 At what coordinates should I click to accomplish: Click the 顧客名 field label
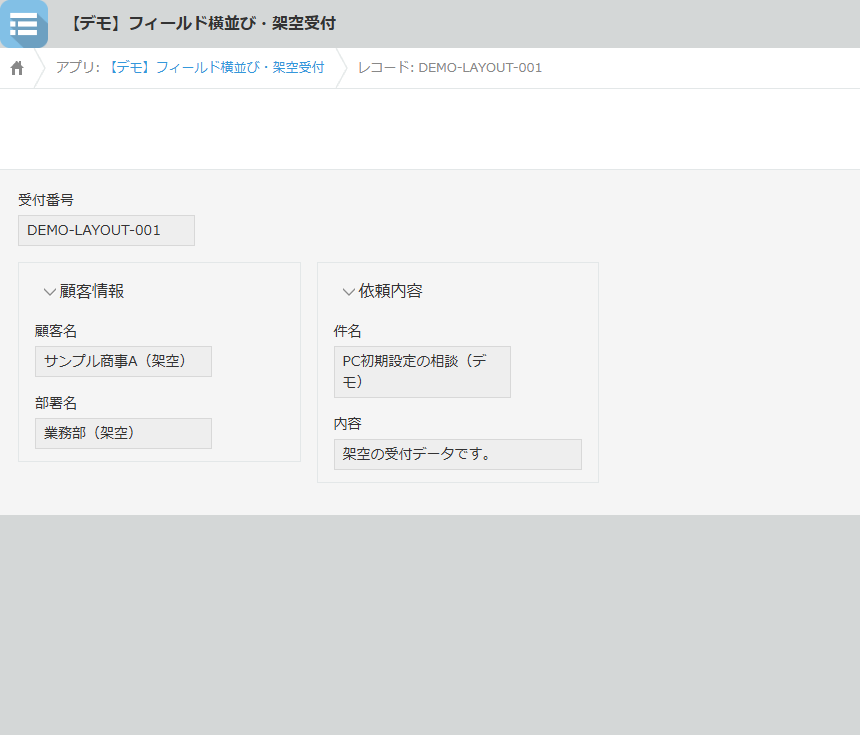coord(56,331)
